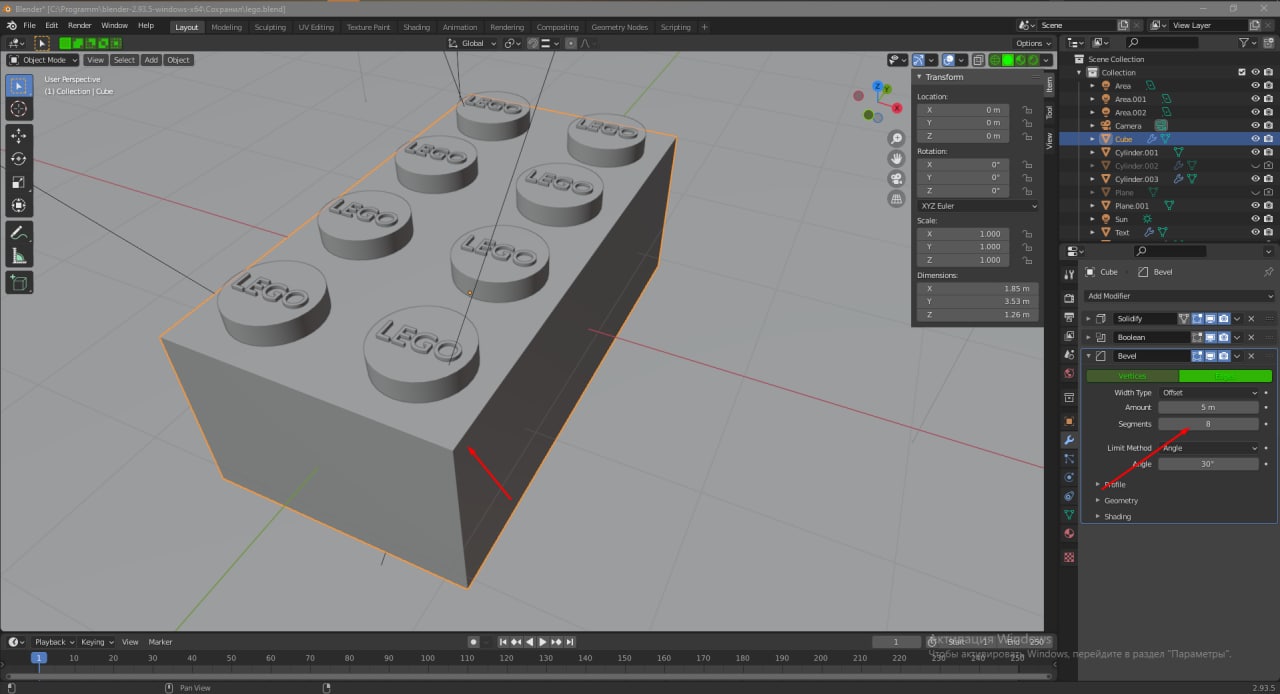The width and height of the screenshot is (1280, 694).
Task: Click the Play animation button
Action: click(543, 642)
